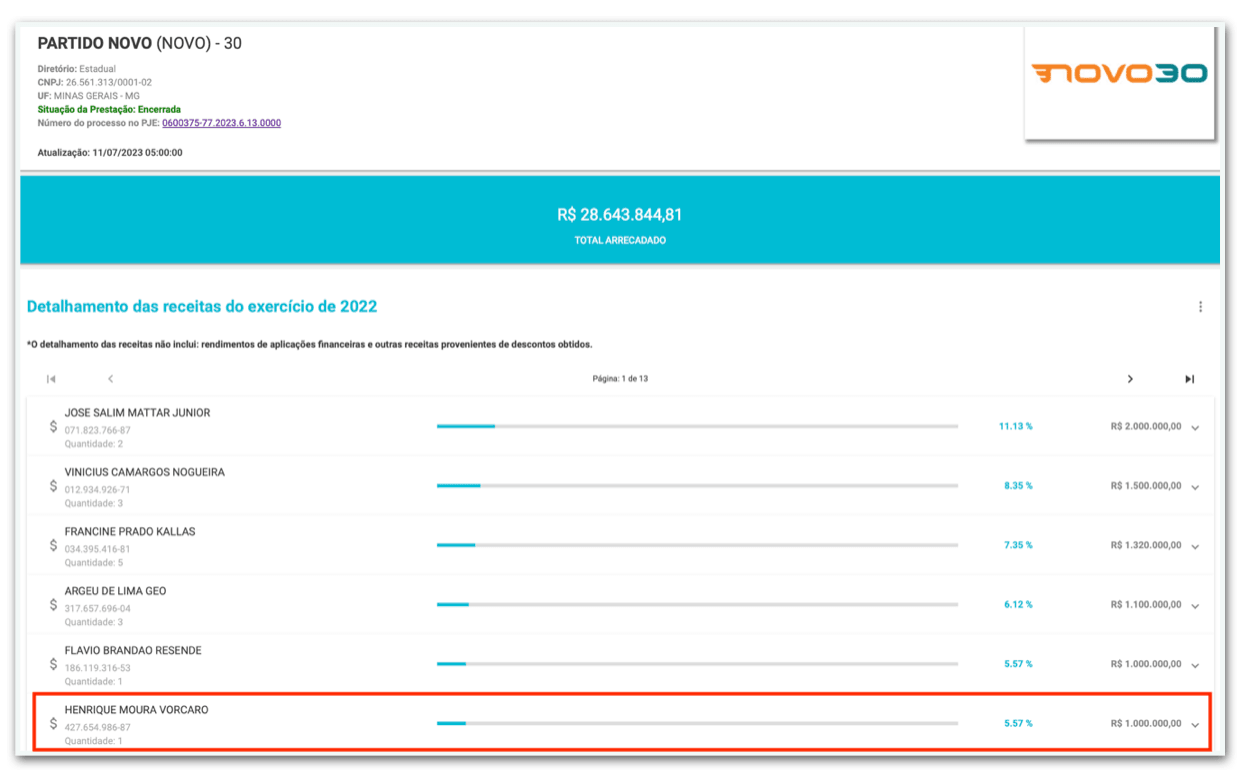This screenshot has width=1238, height=776.
Task: Select the name FRANCINE PRADO KALLAS
Action: 130,532
